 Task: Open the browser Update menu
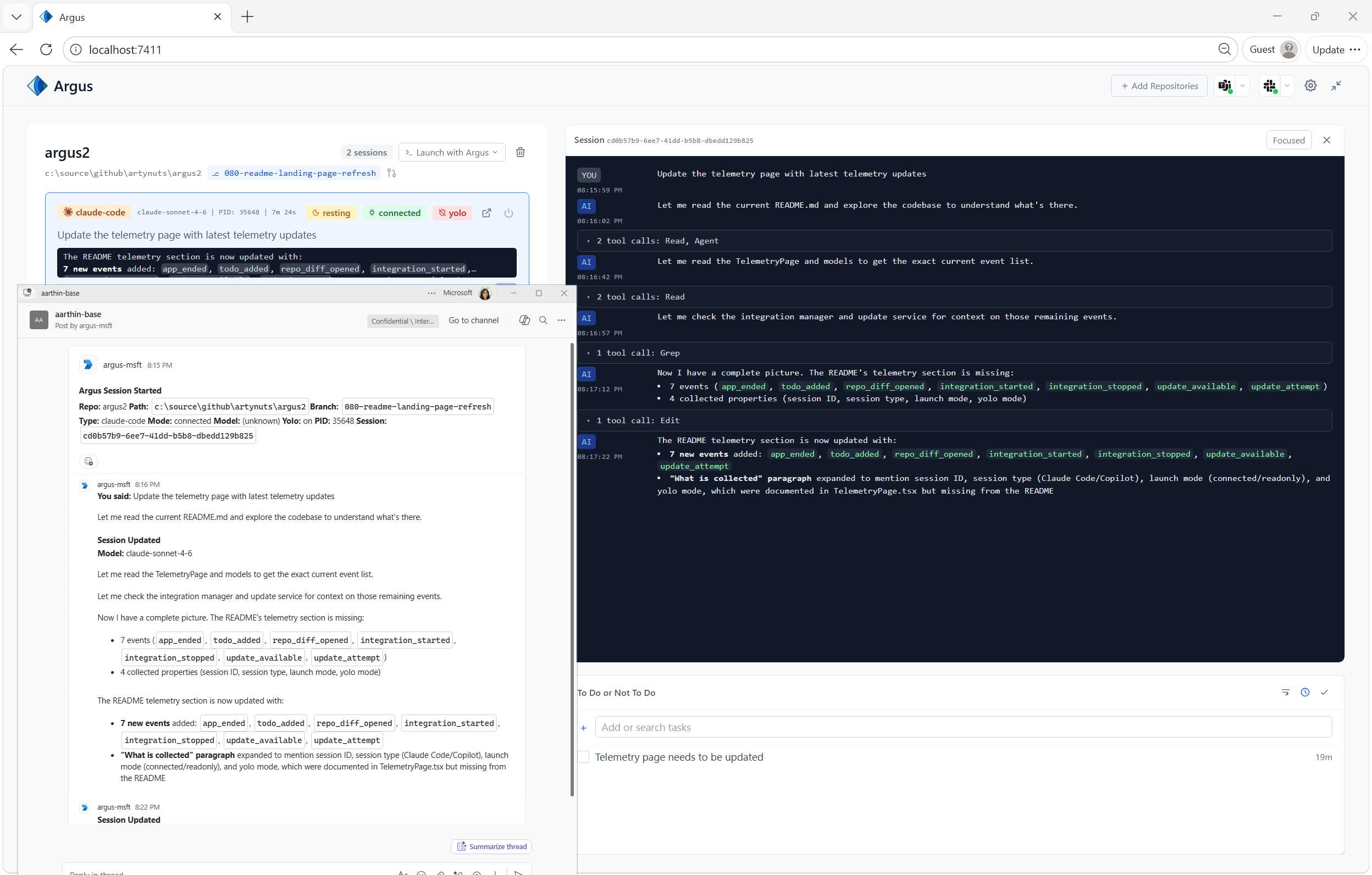click(x=1336, y=49)
